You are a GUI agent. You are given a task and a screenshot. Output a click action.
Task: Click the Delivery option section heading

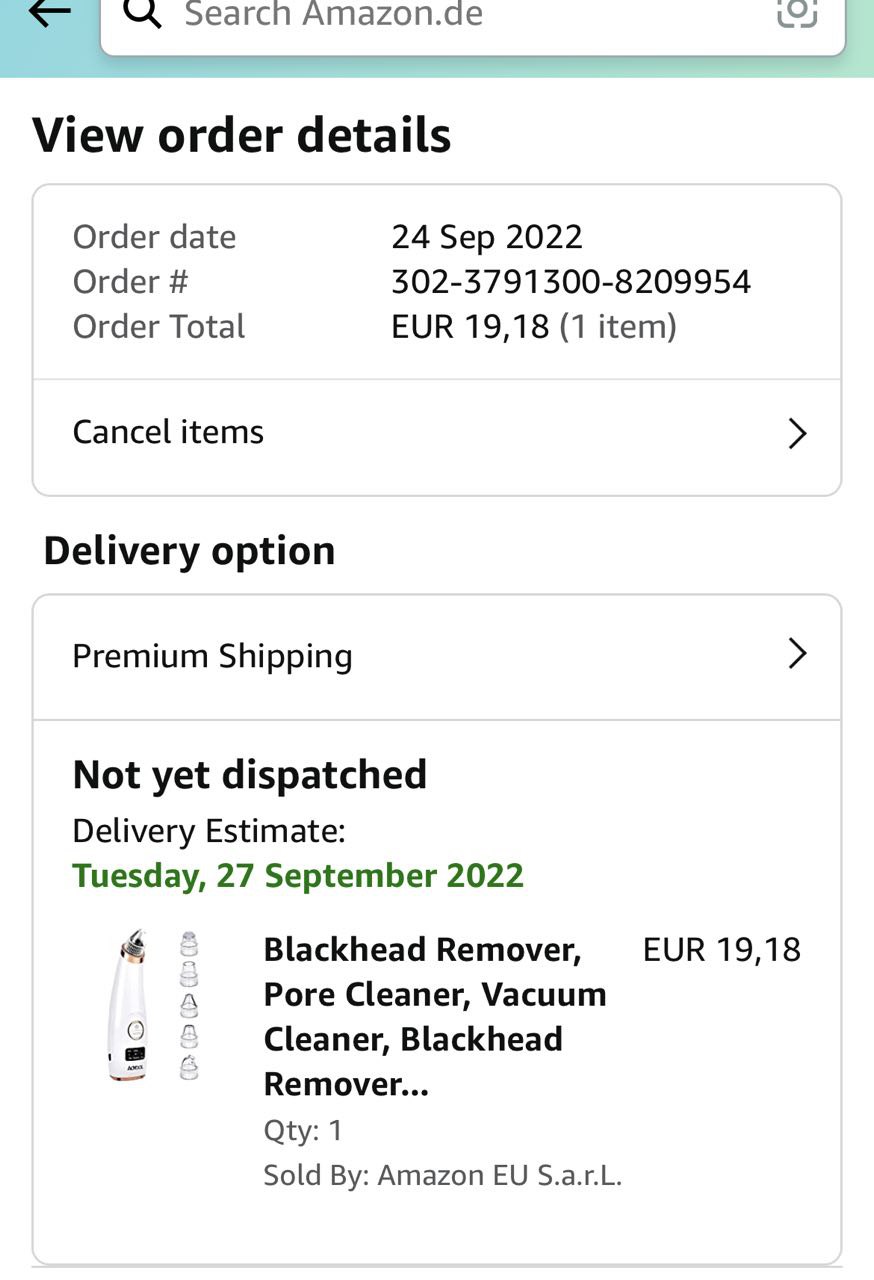189,551
